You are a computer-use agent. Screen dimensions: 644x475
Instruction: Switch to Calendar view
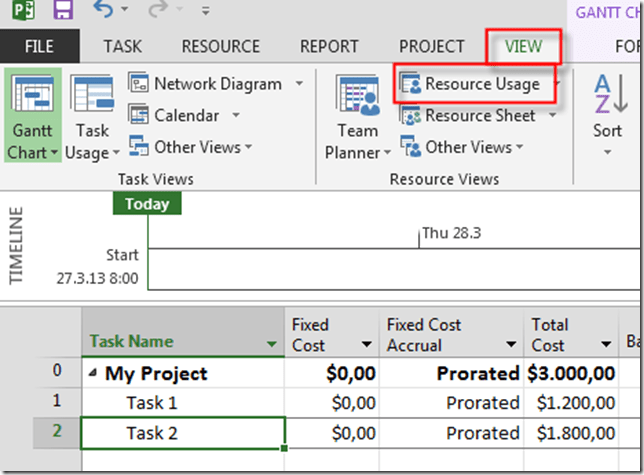point(188,115)
